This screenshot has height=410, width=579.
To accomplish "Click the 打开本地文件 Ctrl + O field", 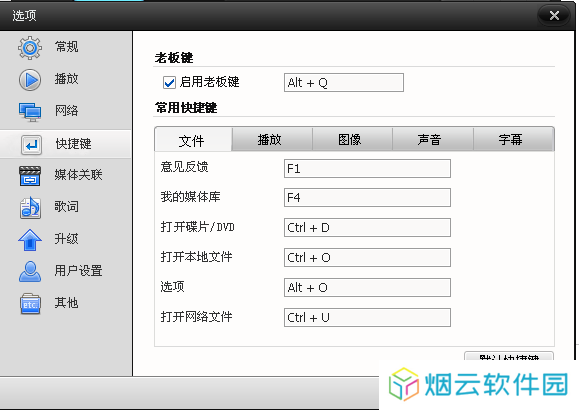I will (x=367, y=257).
